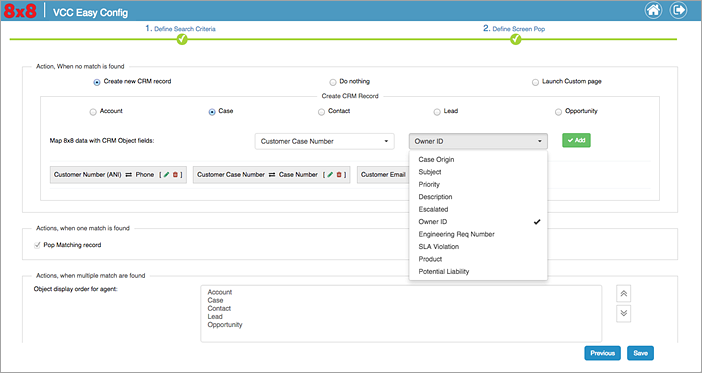Image resolution: width=702 pixels, height=373 pixels.
Task: Pick the checked Owner ID list entry
Action: [478, 222]
